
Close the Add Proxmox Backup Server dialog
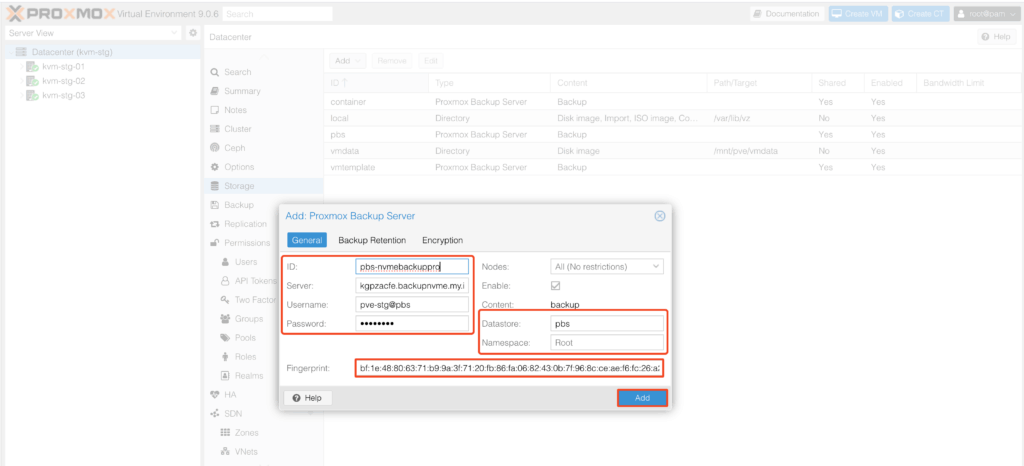[x=659, y=216]
